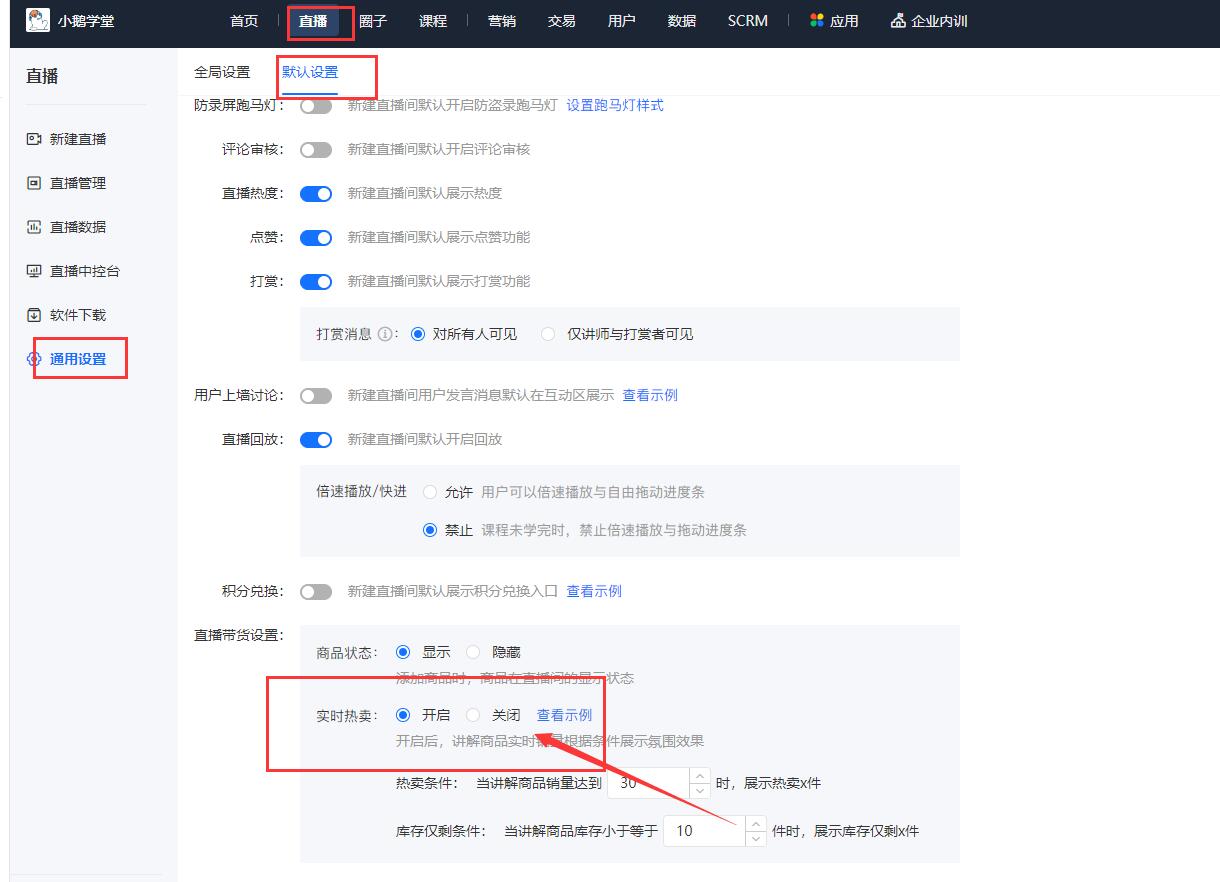This screenshot has height=882, width=1220.
Task: Click the 软件下载 download icon
Action: coord(31,314)
